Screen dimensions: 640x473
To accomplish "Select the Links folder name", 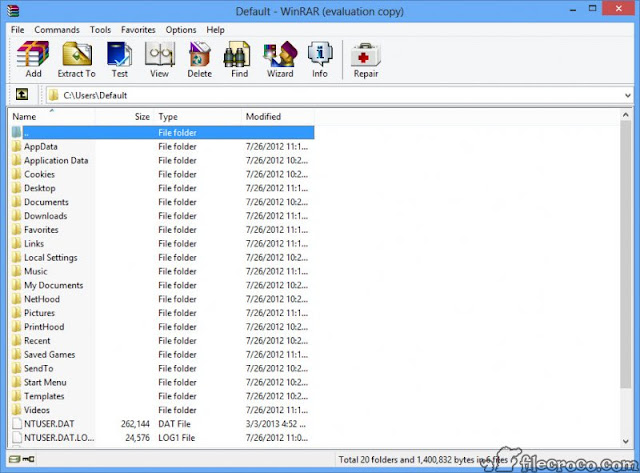I will (34, 244).
